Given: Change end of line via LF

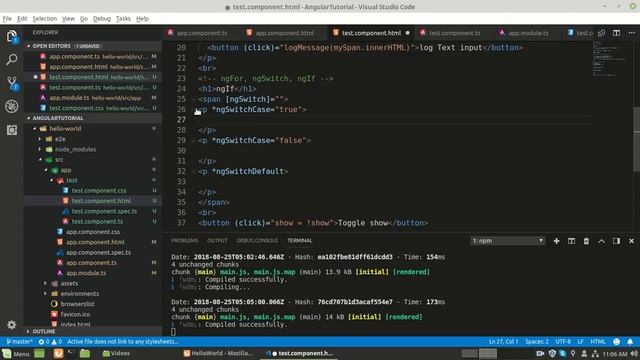Looking at the screenshot, I should (x=580, y=342).
